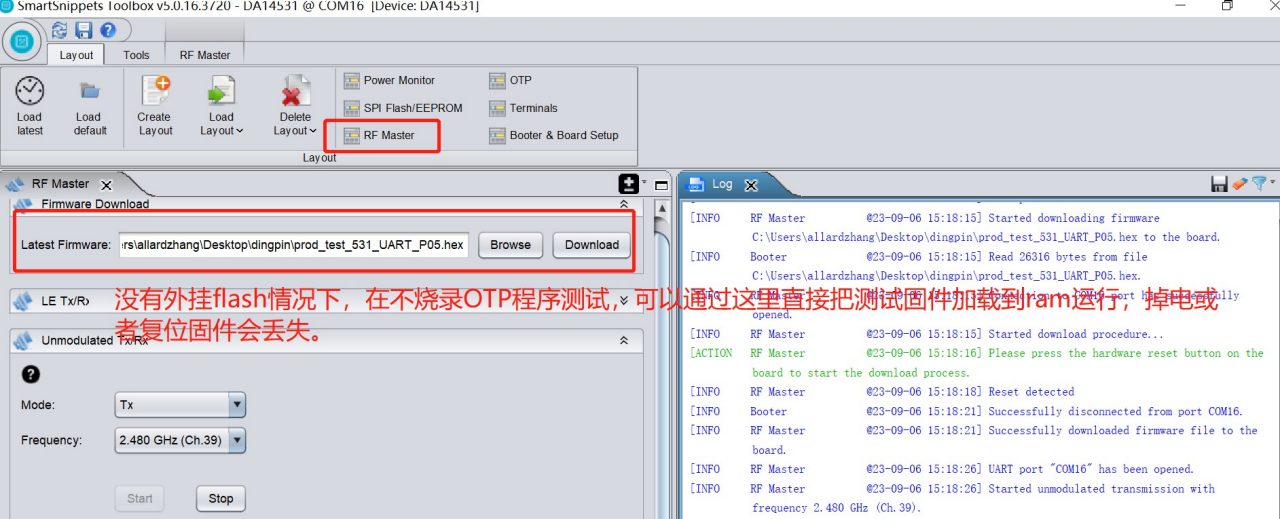Viewport: 1280px width, 519px height.
Task: Save the log with the disk icon
Action: [1219, 184]
